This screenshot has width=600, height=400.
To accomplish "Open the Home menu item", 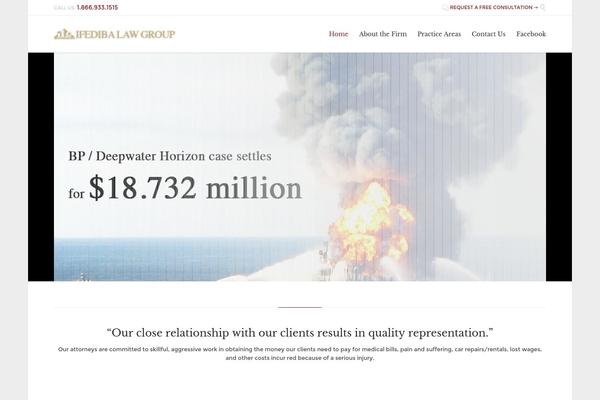I will tap(338, 34).
